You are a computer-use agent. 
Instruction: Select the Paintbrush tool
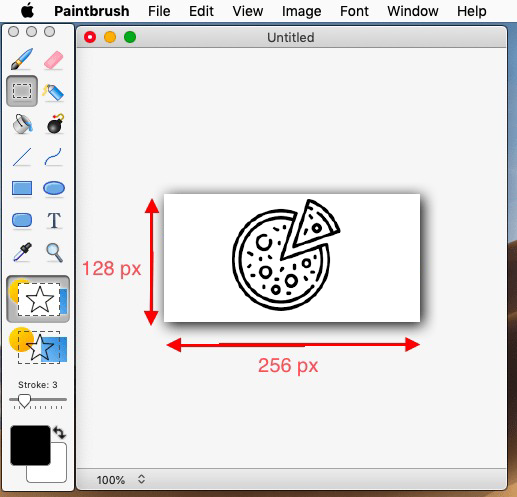22,59
